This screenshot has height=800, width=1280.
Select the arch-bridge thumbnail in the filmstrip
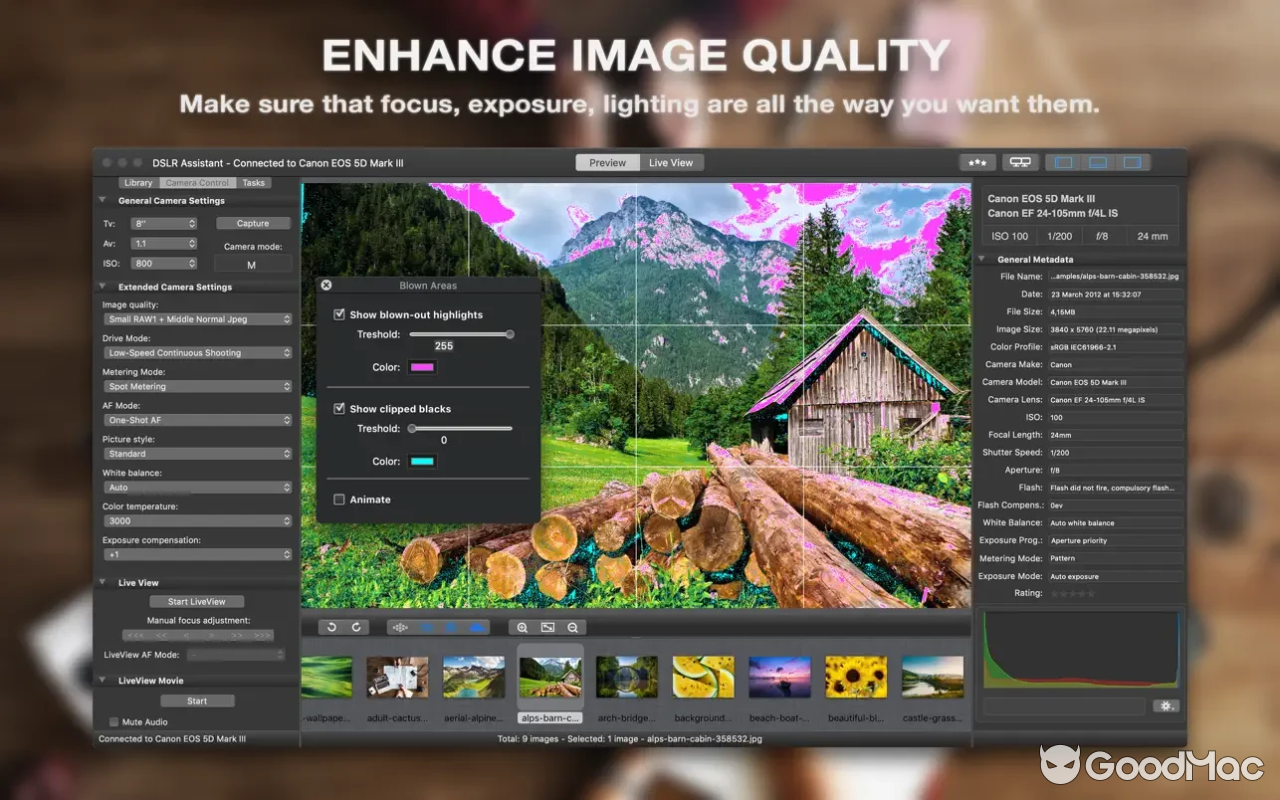click(x=626, y=675)
